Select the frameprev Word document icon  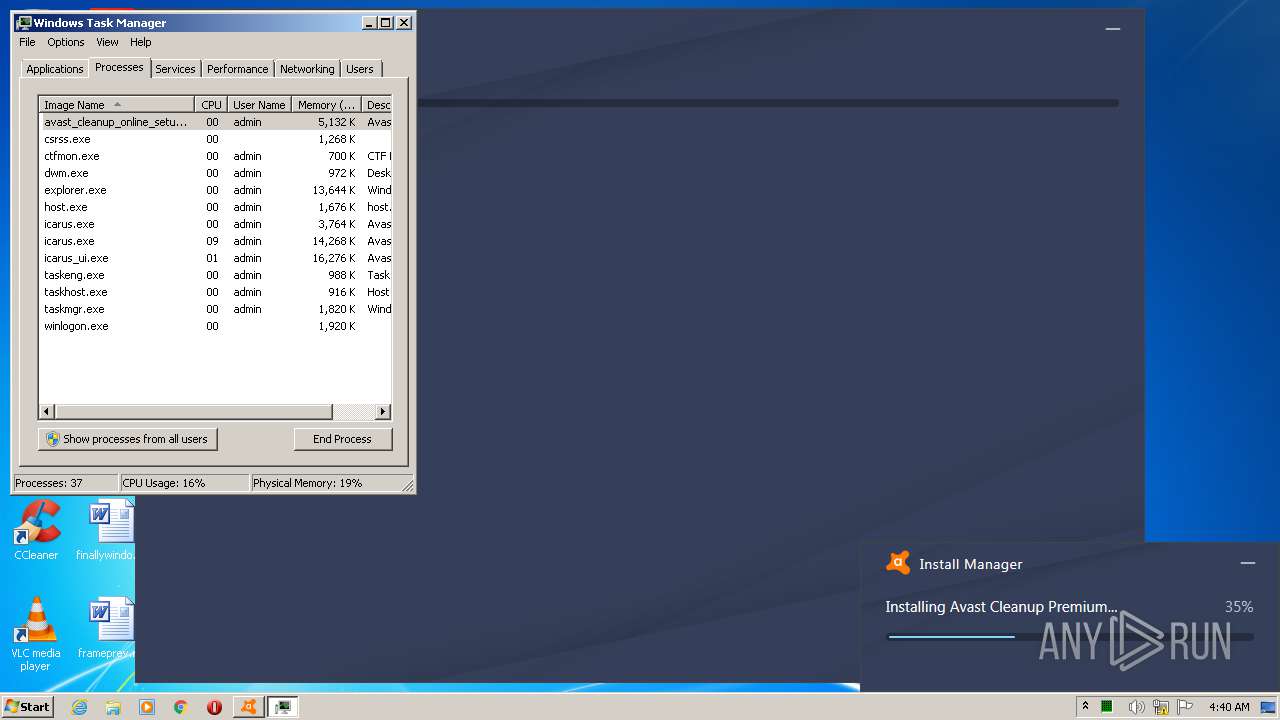106,628
